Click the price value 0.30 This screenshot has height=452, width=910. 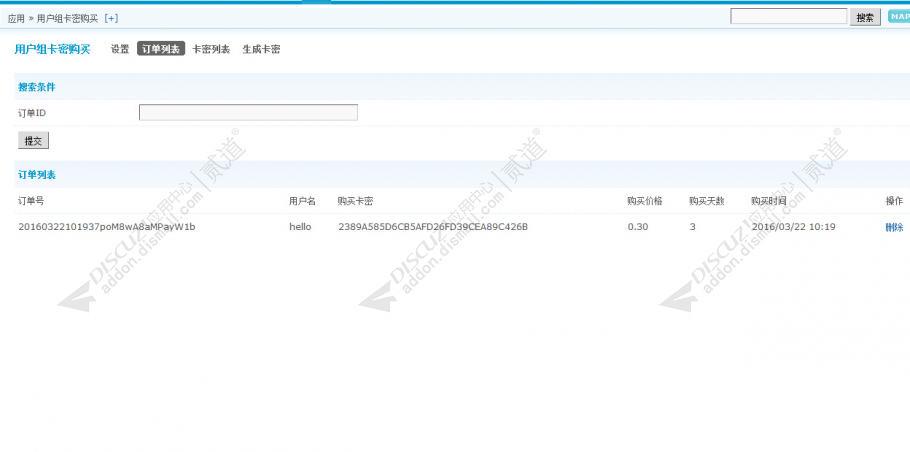click(638, 227)
